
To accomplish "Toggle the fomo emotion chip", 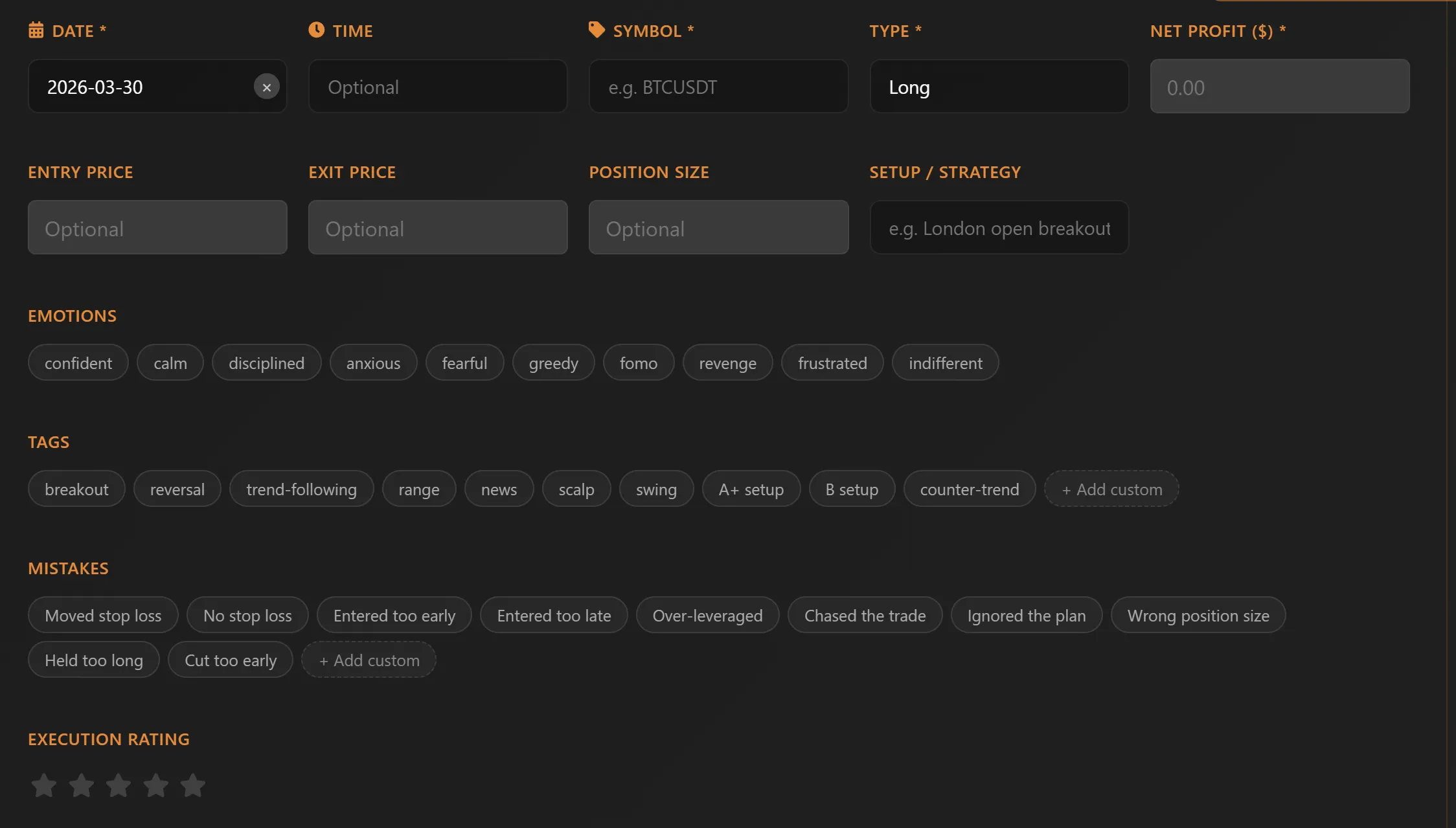I will [x=639, y=363].
